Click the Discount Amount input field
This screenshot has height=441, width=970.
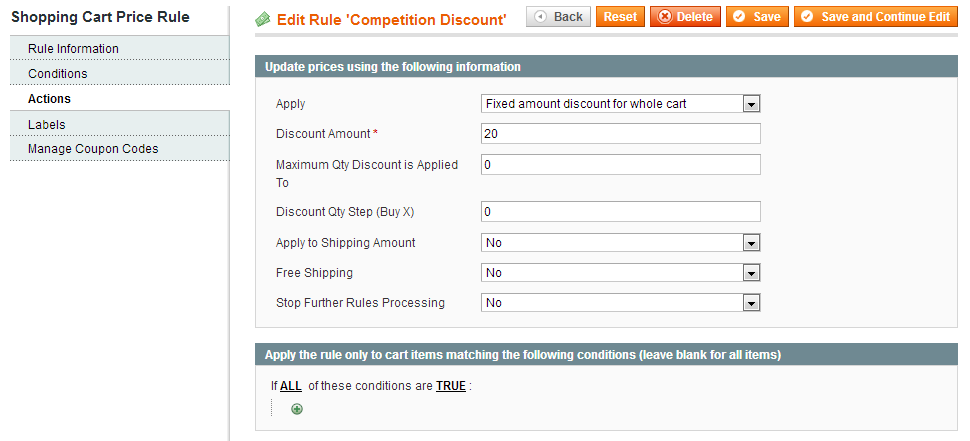click(x=620, y=134)
